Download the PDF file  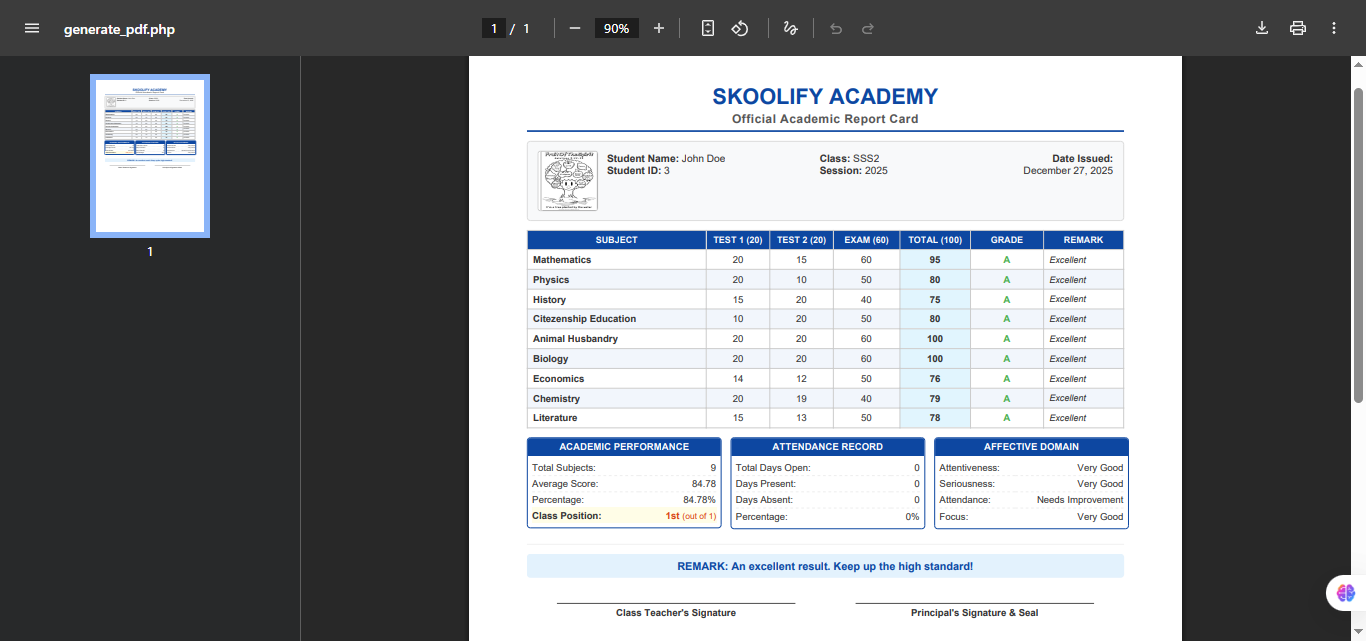1262,28
